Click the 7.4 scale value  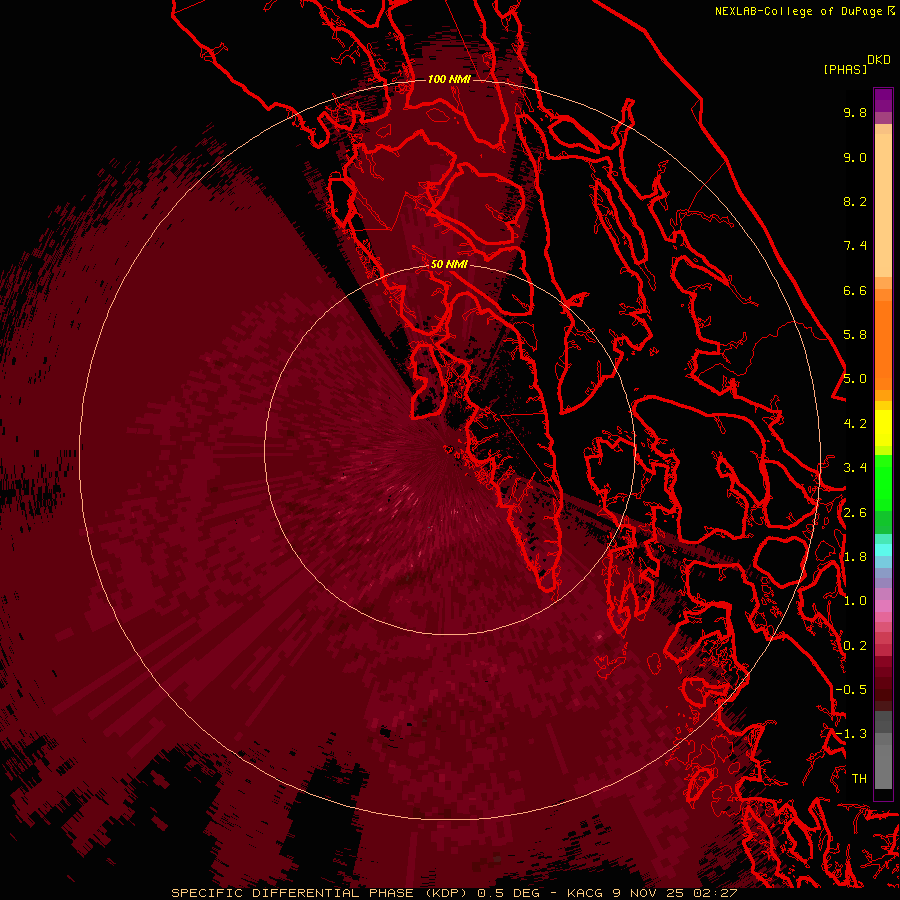click(x=855, y=246)
